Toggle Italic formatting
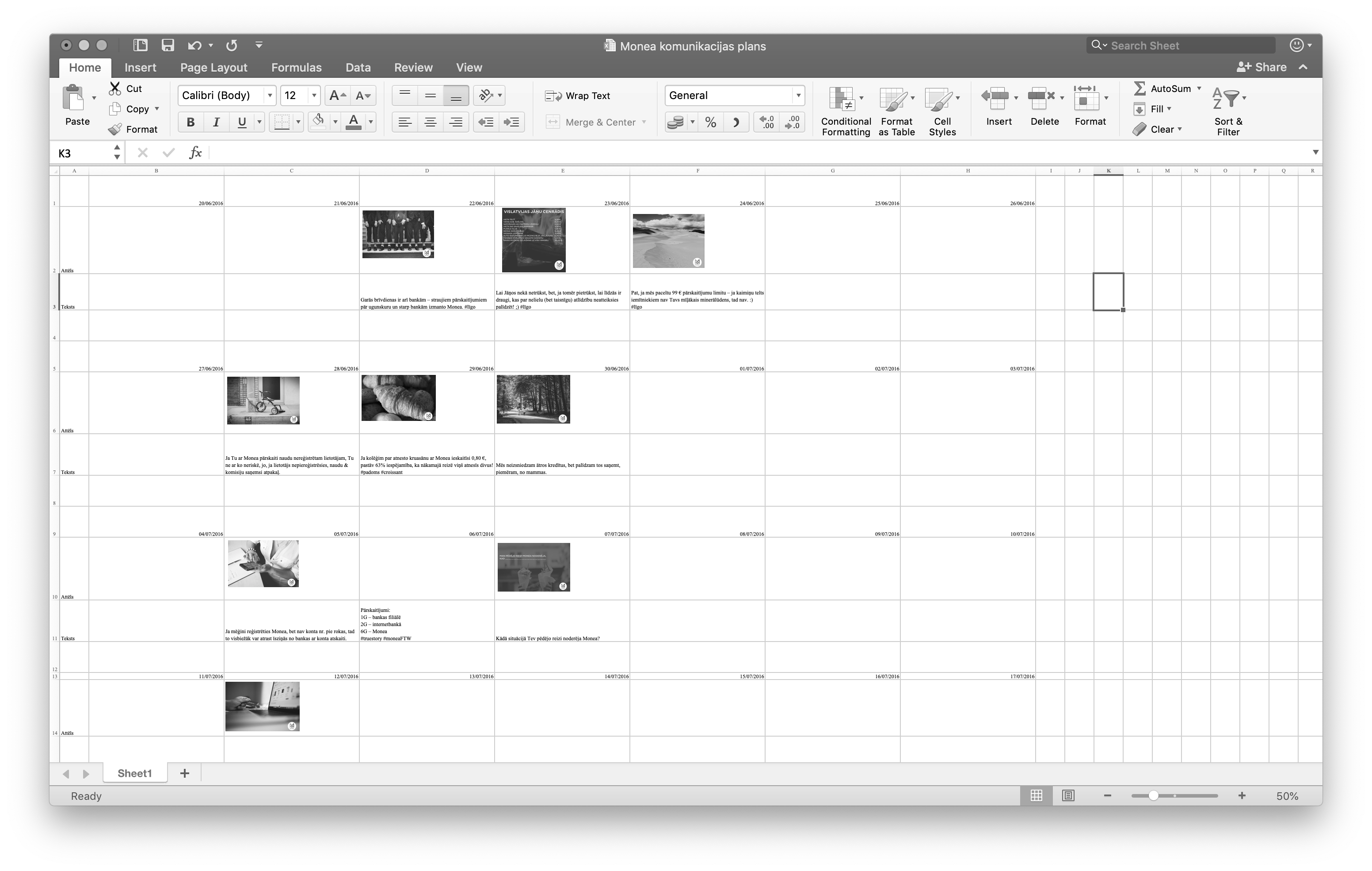This screenshot has width=1372, height=871. (x=216, y=122)
